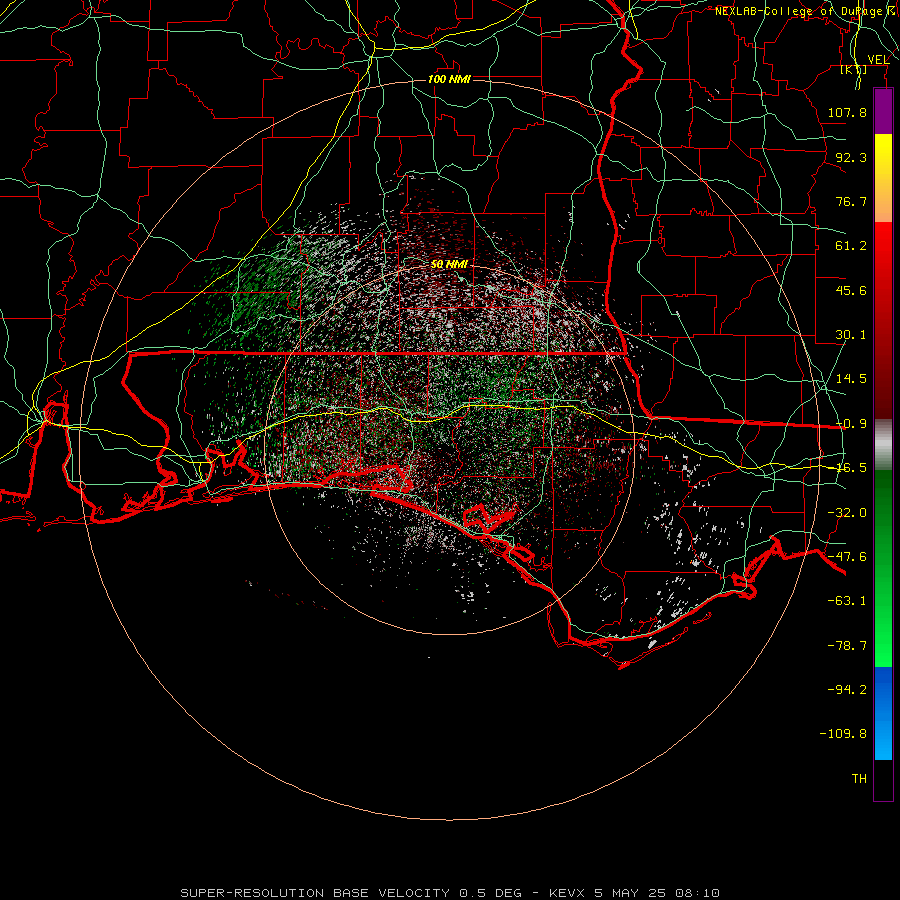Click the 76.7 velocity scale value
The width and height of the screenshot is (900, 900).
(x=851, y=201)
